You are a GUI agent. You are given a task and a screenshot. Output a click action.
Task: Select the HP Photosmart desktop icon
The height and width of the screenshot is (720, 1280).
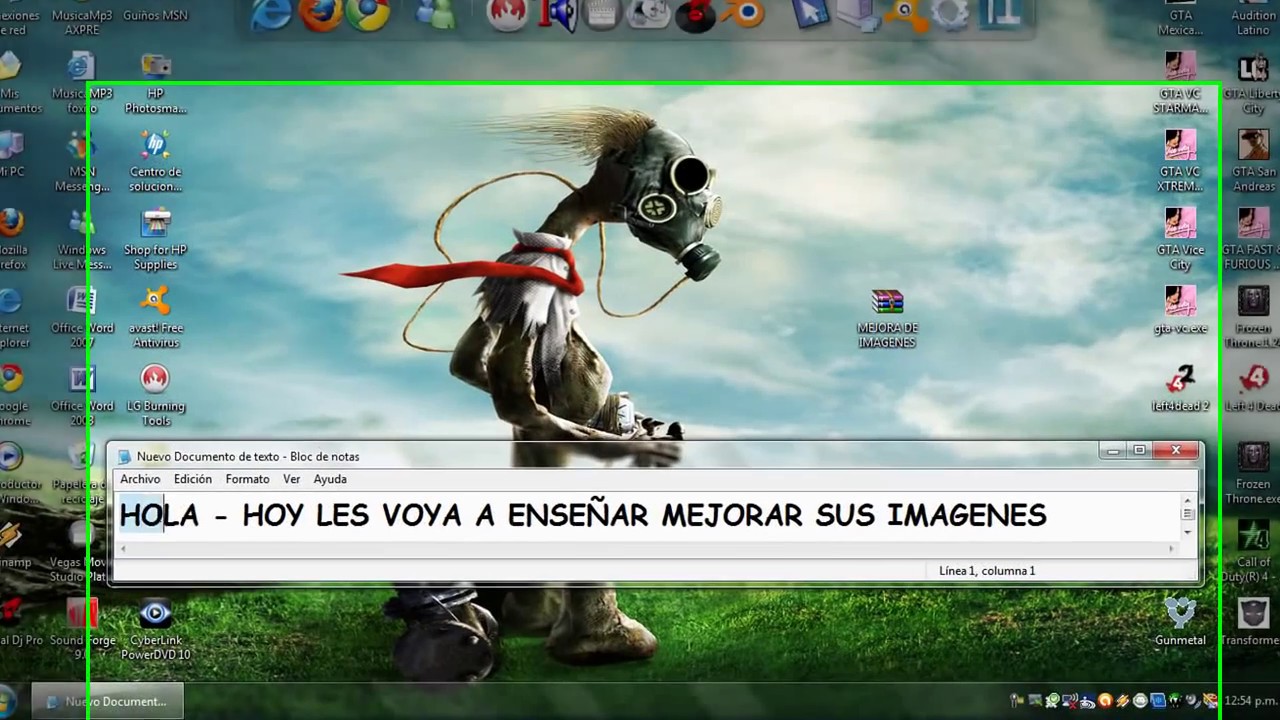156,84
